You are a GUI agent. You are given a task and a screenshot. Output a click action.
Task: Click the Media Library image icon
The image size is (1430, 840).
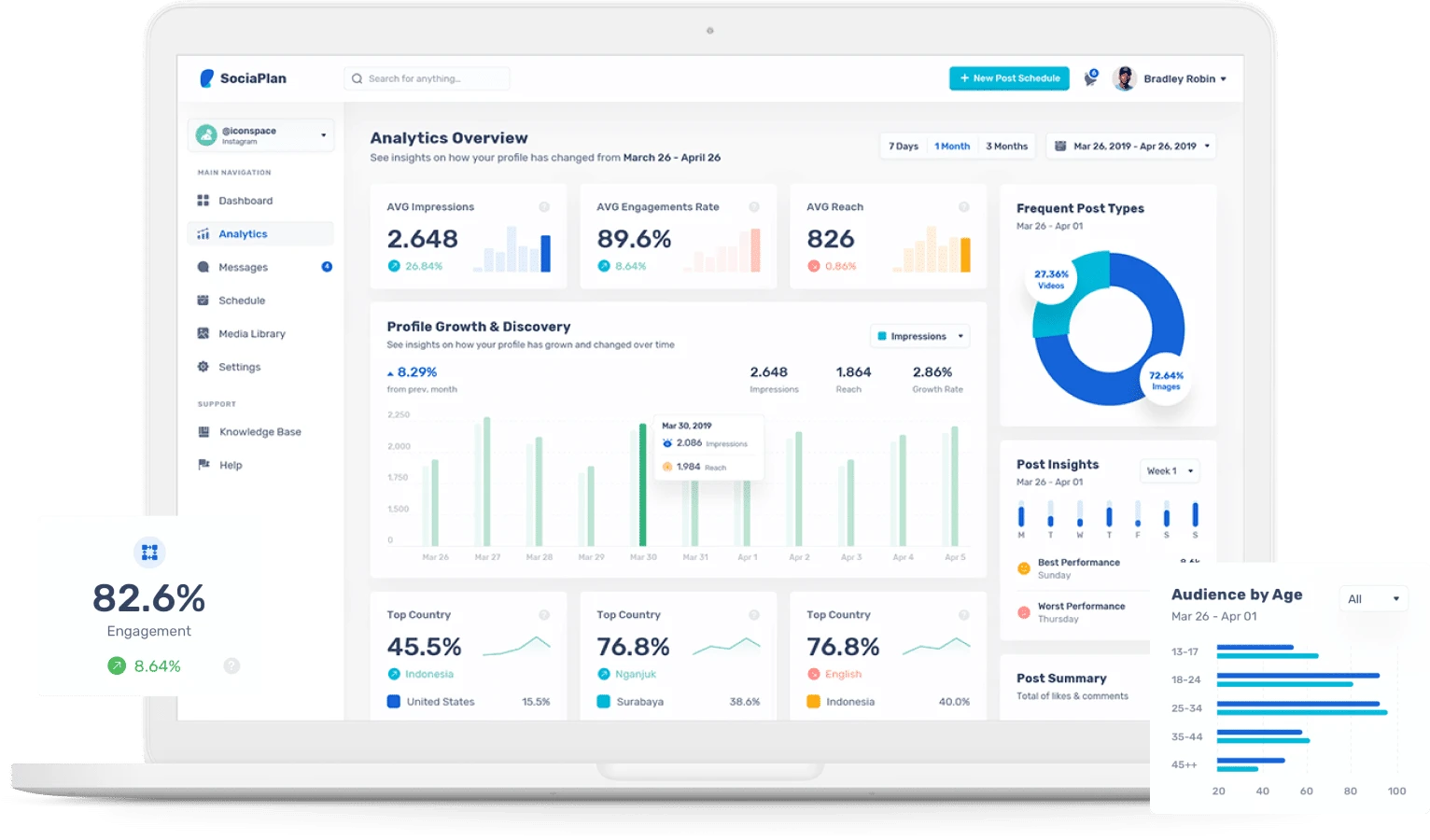[x=203, y=333]
